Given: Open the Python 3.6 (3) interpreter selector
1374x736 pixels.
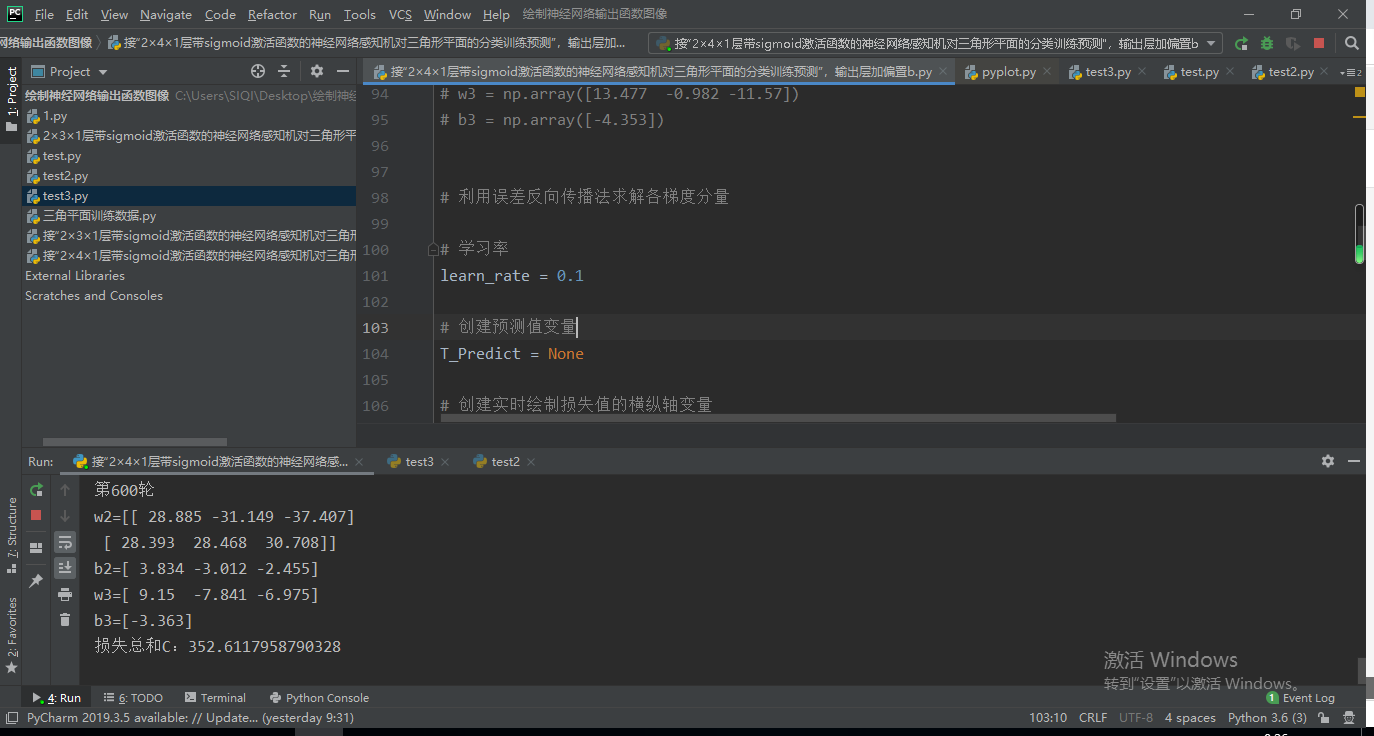Looking at the screenshot, I should (x=1267, y=717).
